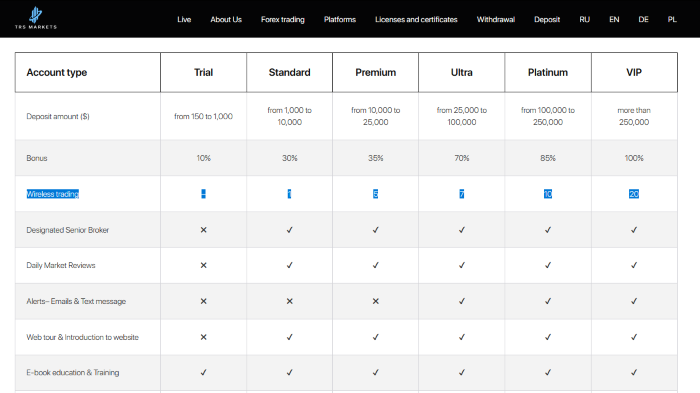Click the checkmark for Platinum Daily Market Reviews
The height and width of the screenshot is (393, 700).
548,265
